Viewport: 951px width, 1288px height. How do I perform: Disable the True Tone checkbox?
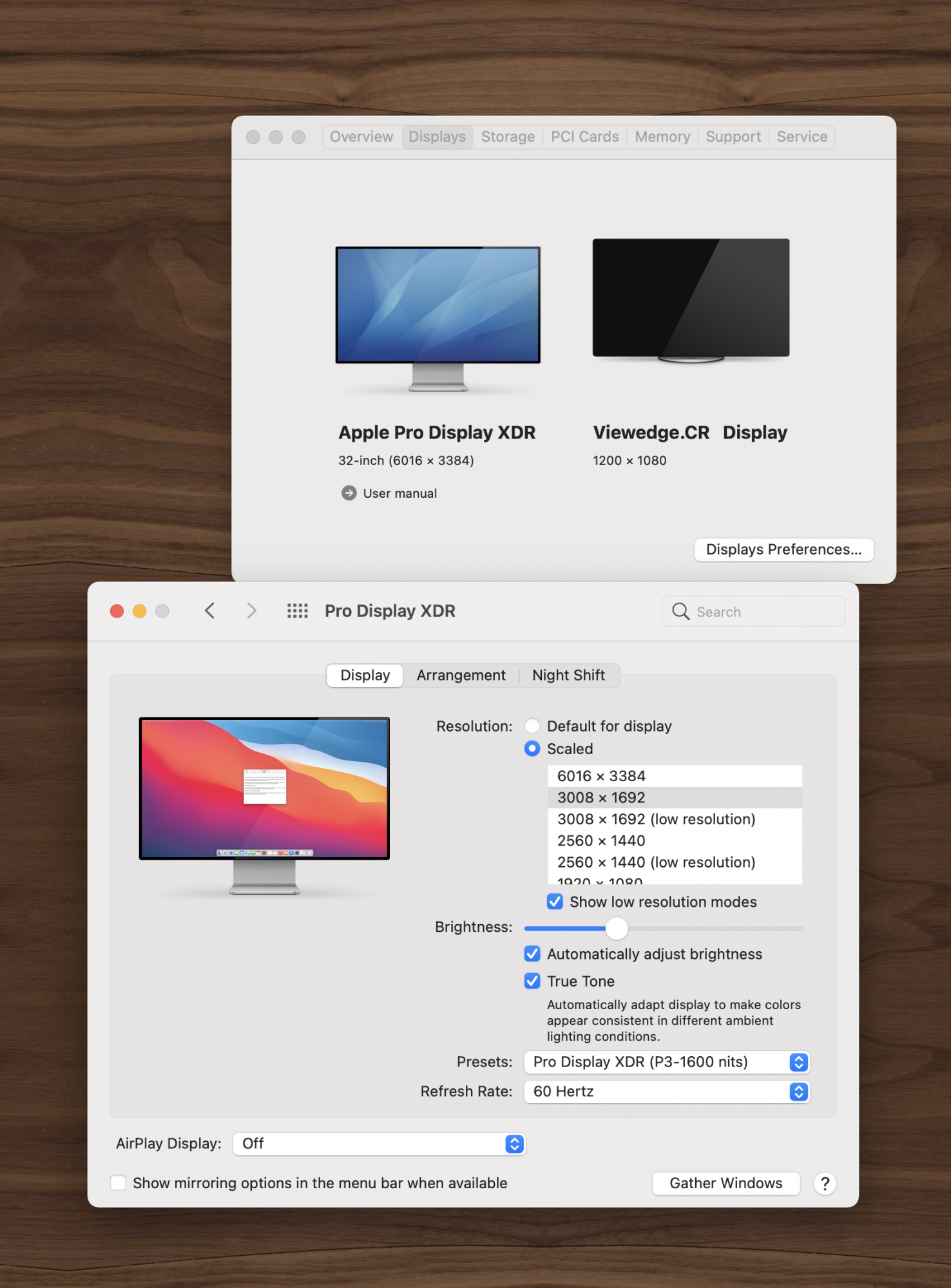(532, 981)
